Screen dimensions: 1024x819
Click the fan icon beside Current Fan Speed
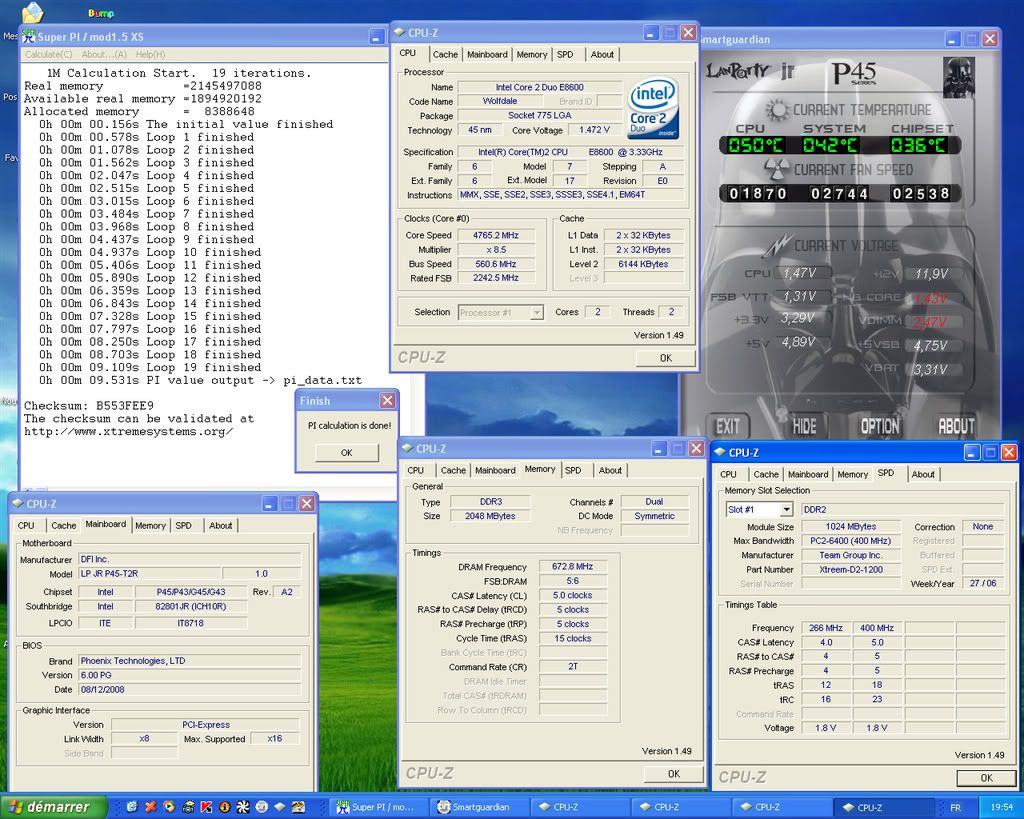776,169
